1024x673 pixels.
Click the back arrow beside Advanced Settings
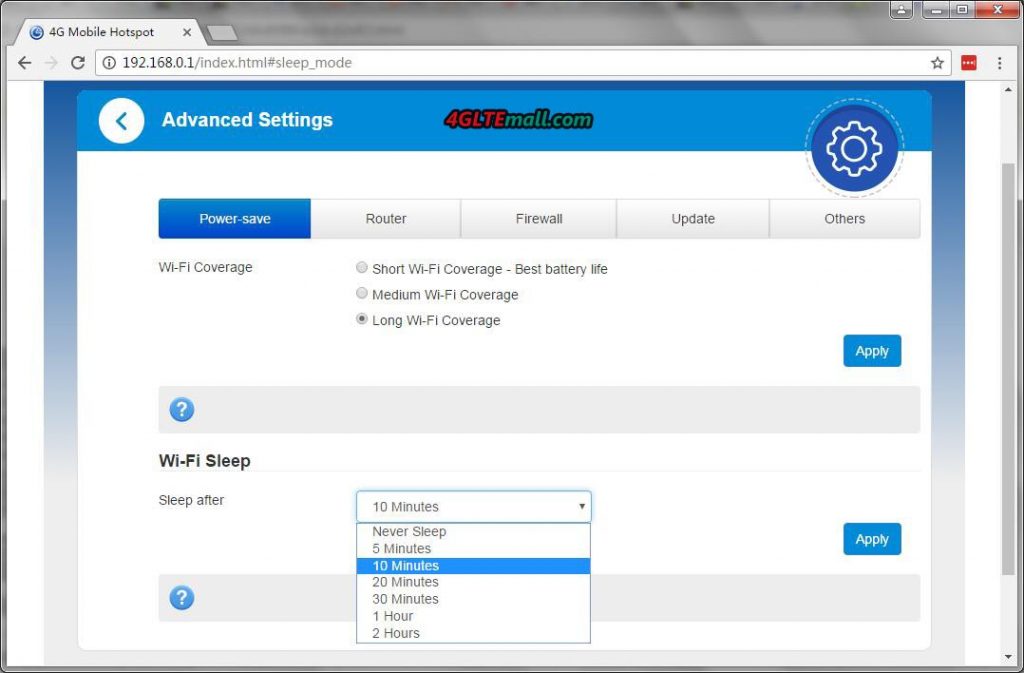[x=121, y=121]
